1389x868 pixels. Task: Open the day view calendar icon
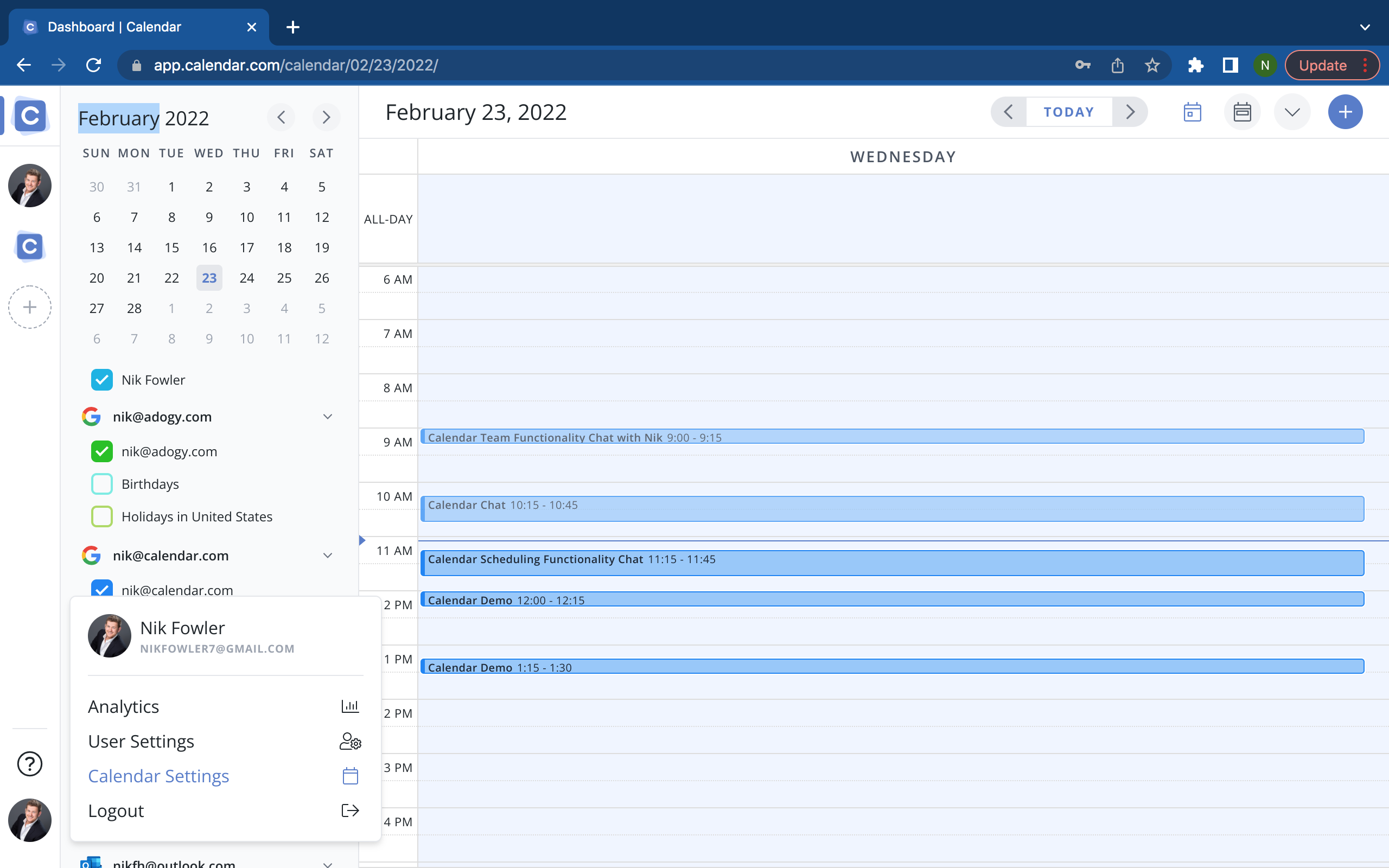tap(1192, 112)
